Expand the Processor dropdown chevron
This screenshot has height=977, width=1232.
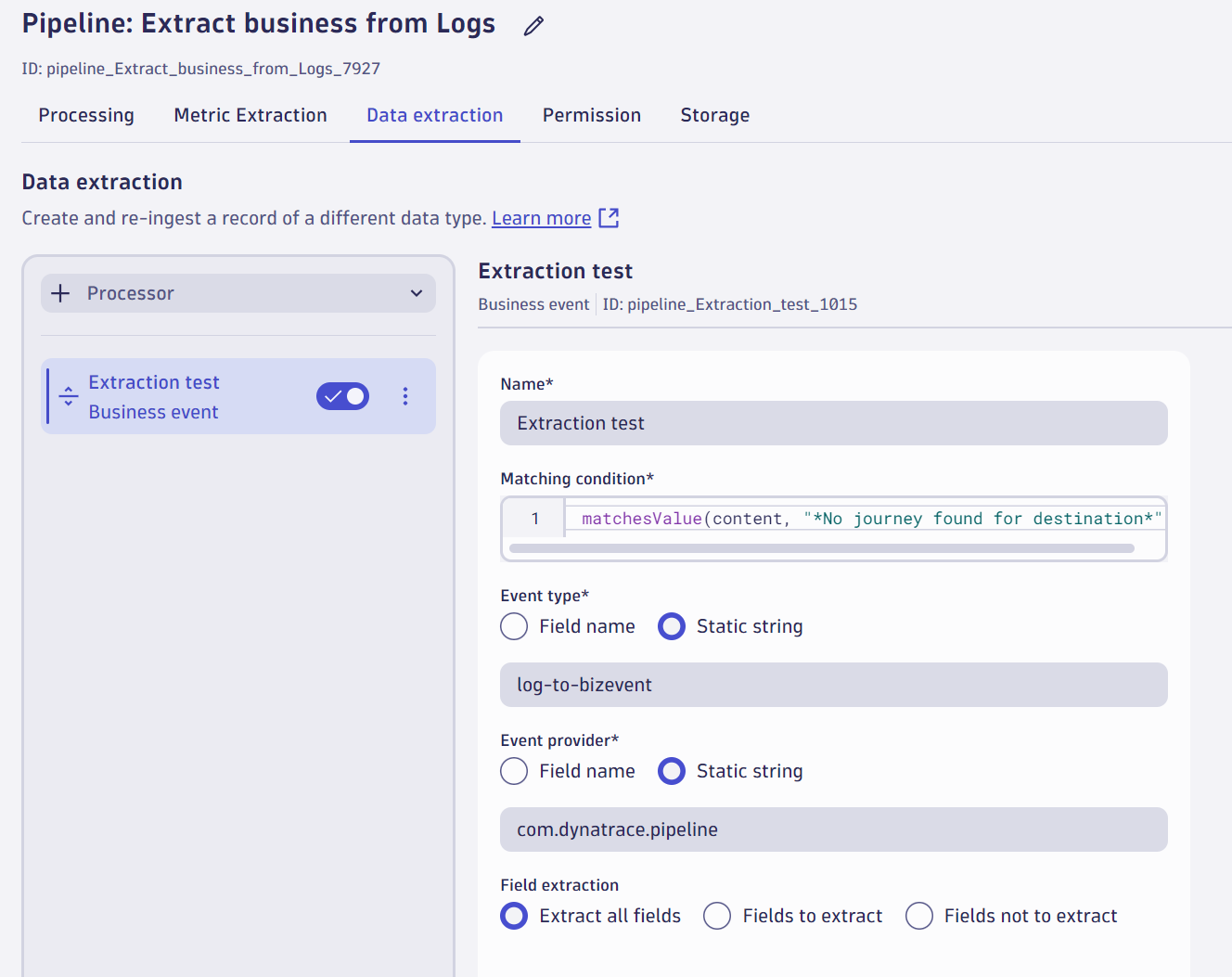(416, 292)
